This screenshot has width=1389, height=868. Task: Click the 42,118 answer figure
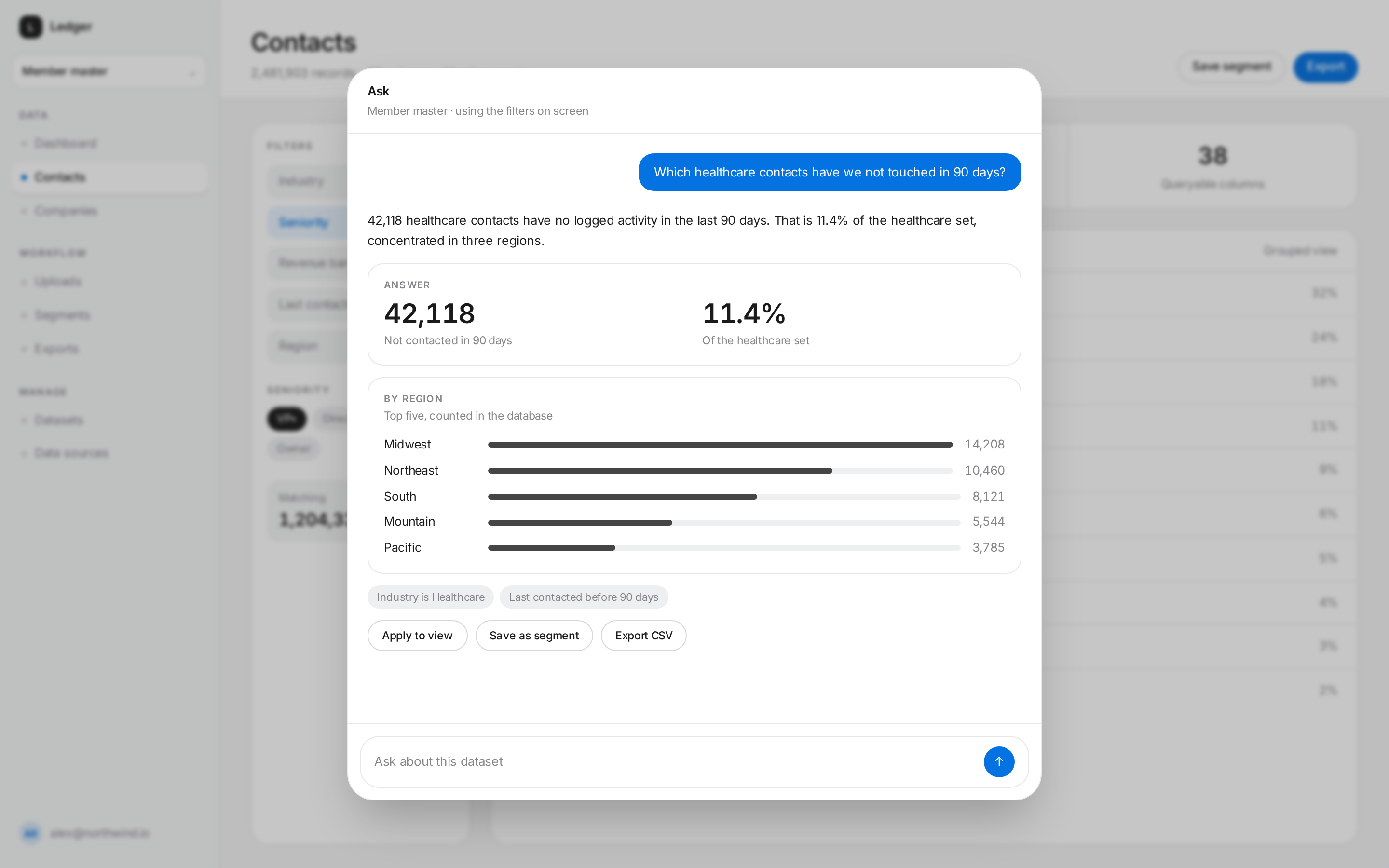click(429, 313)
